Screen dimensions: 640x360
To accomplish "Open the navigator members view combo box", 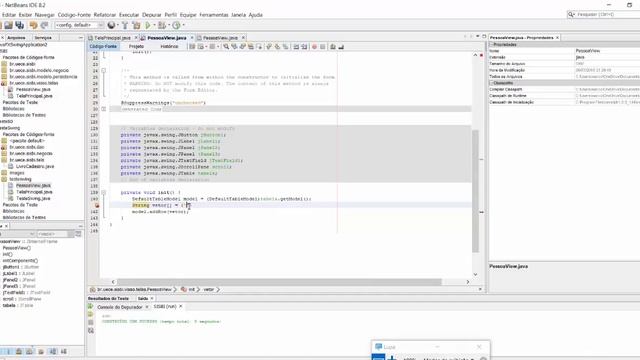I will 17,234.
